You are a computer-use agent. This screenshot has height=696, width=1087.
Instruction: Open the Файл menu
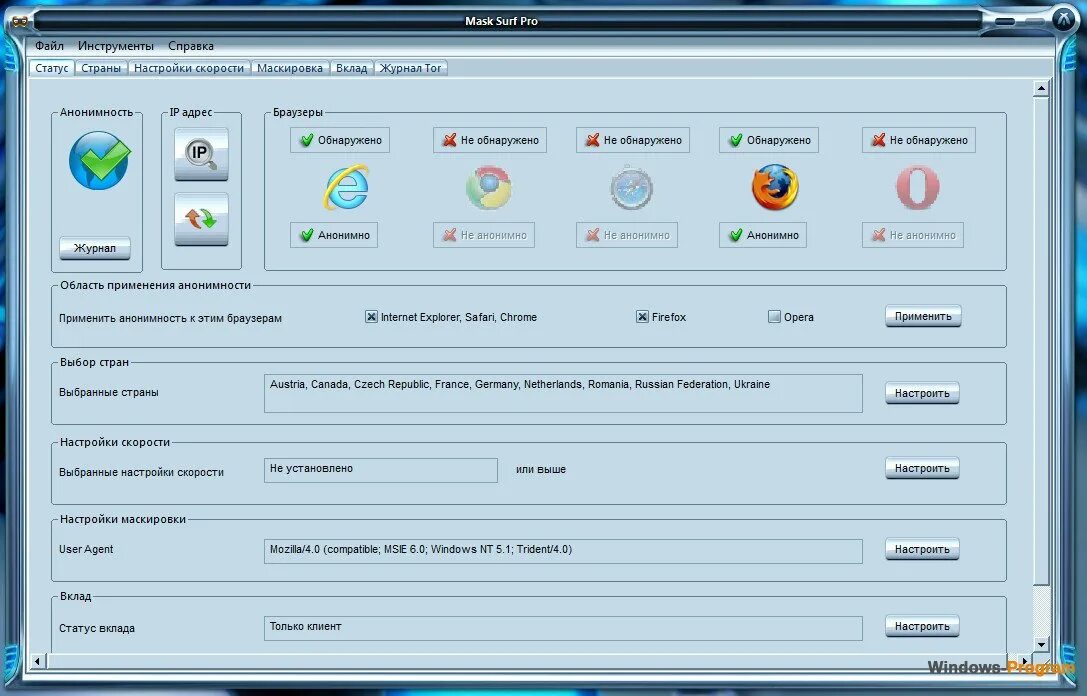[x=49, y=46]
